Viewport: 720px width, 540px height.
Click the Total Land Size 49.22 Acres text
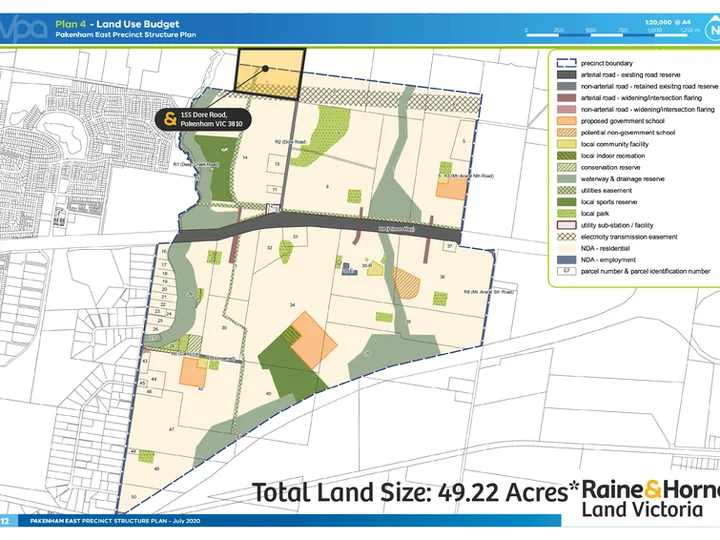(415, 493)
